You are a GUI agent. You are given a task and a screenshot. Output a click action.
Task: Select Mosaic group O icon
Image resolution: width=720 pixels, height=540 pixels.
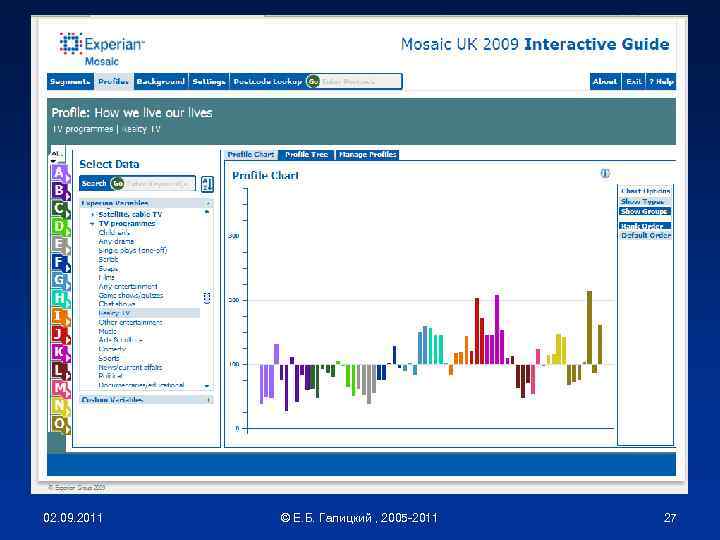pyautogui.click(x=60, y=423)
